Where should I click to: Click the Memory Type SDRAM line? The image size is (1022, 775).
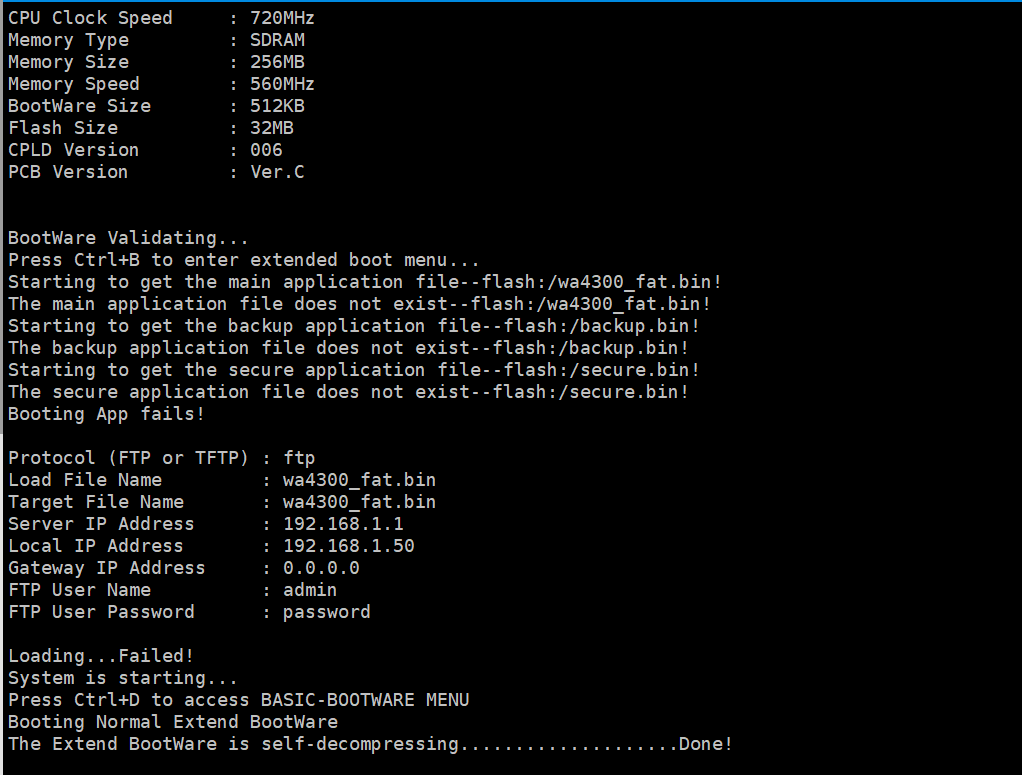click(x=156, y=40)
